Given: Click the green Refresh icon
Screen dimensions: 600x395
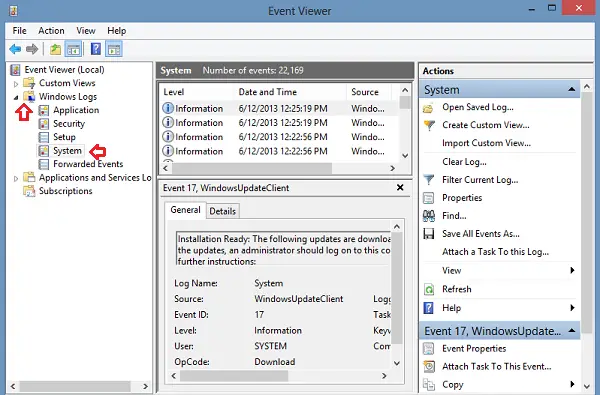Looking at the screenshot, I should click(429, 290).
